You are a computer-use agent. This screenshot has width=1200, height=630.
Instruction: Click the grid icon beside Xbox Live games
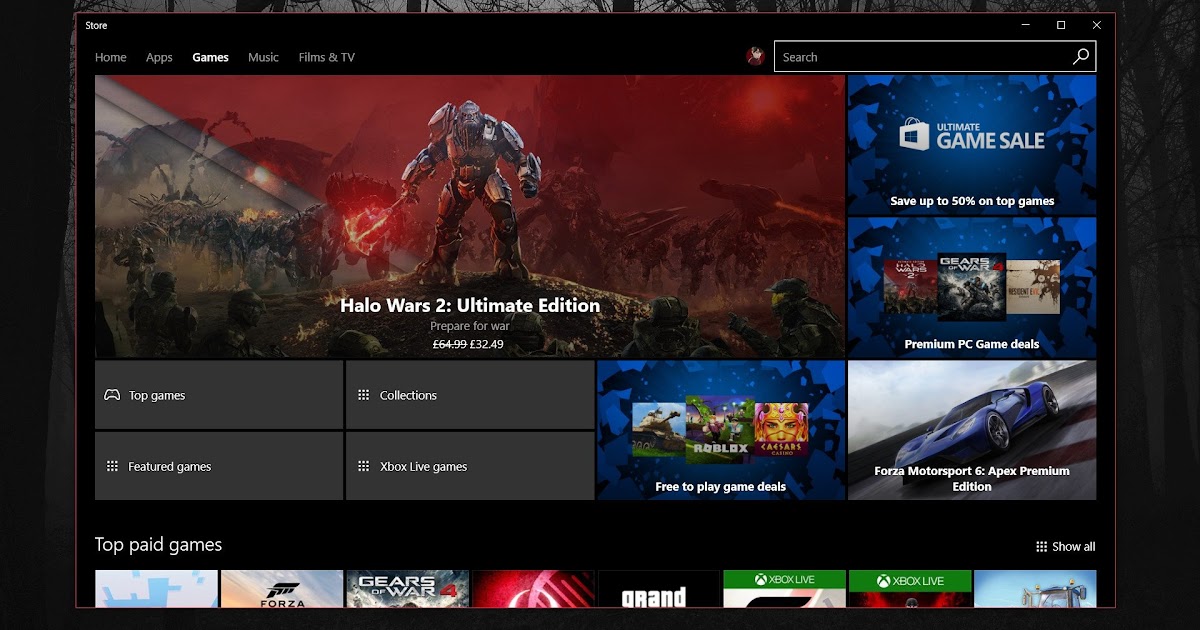tap(363, 466)
